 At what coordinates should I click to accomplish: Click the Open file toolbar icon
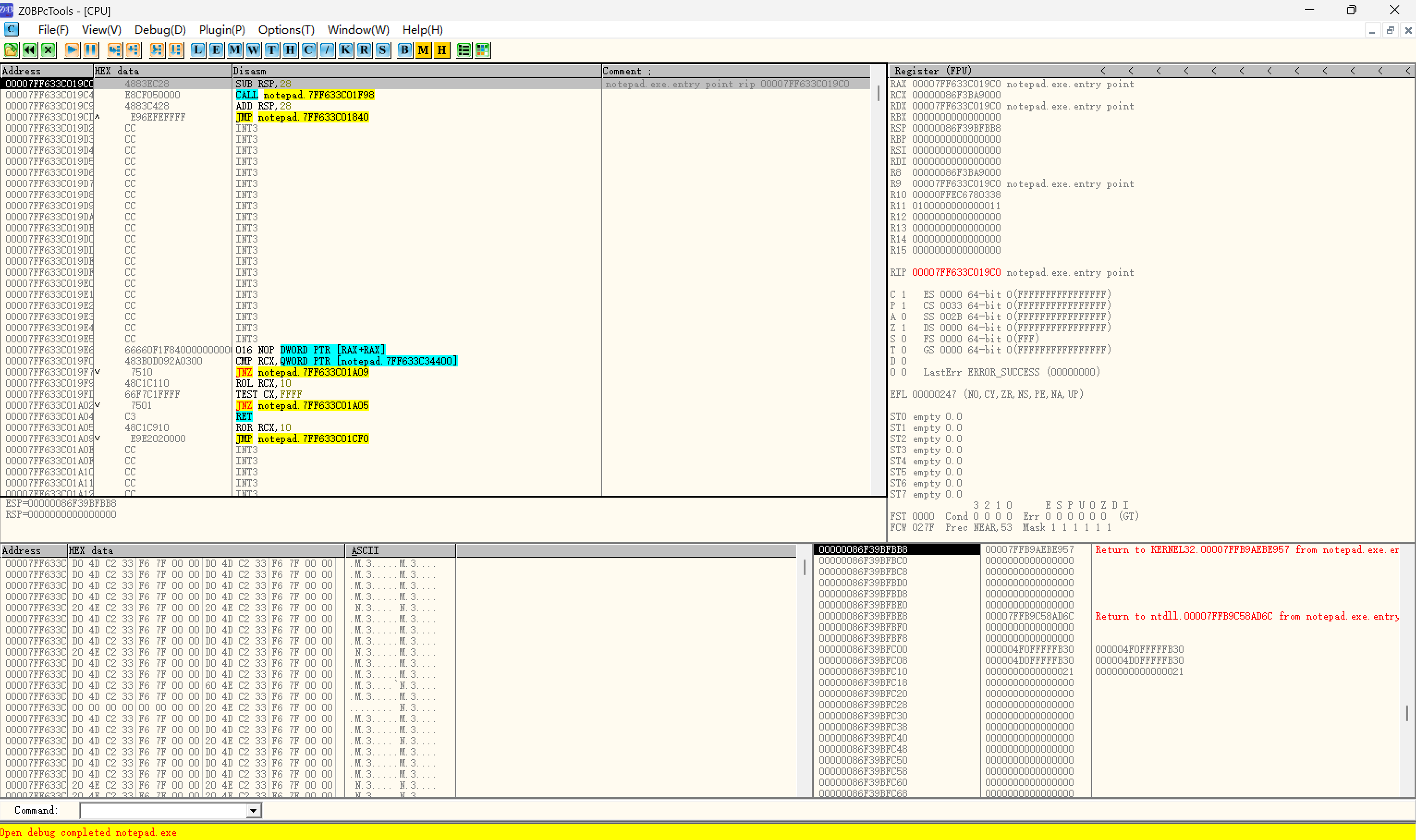tap(12, 50)
